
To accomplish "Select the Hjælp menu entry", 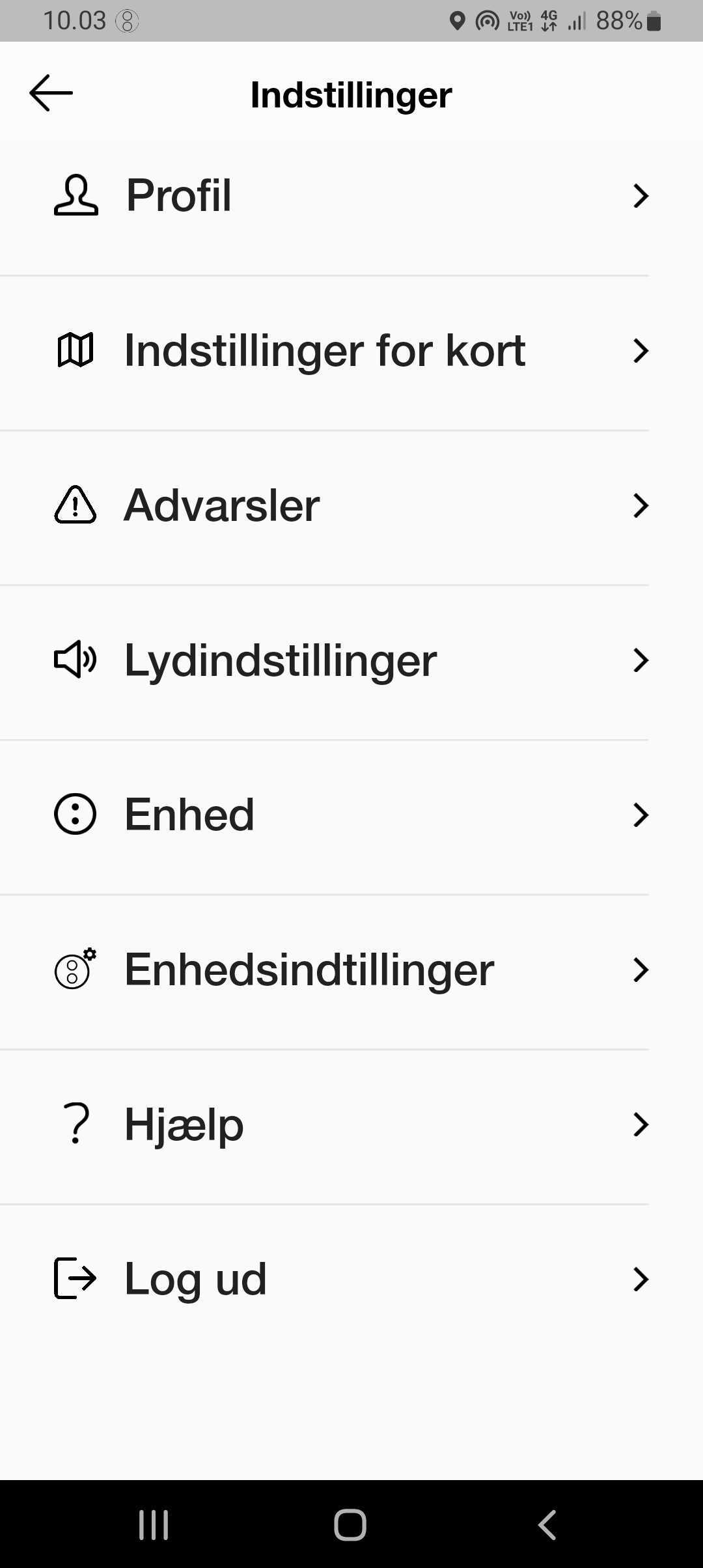I will tap(184, 1125).
